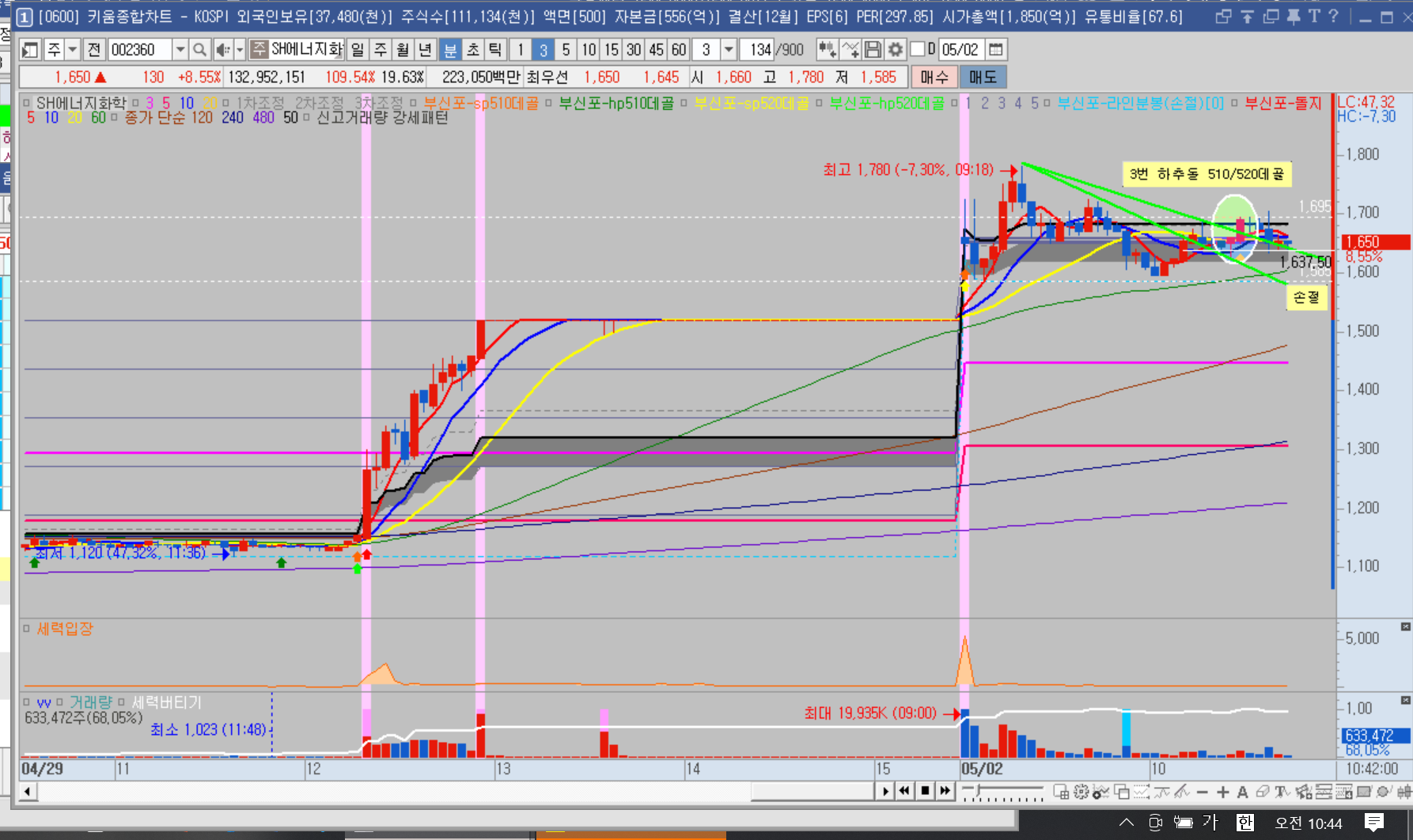Click the scroll left arrow under the chart
Viewport: 1413px width, 840px height.
point(28,792)
